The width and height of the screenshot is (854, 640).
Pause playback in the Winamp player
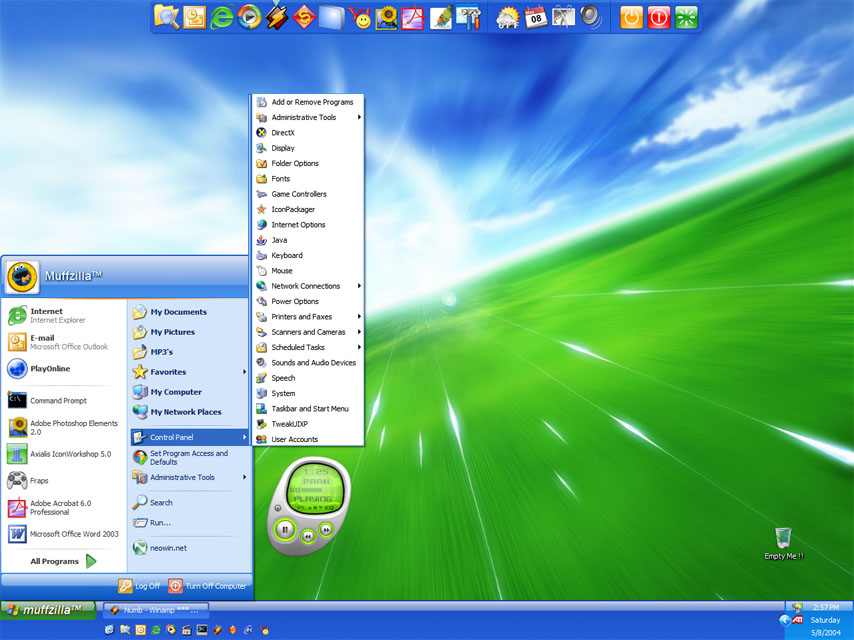[x=285, y=529]
